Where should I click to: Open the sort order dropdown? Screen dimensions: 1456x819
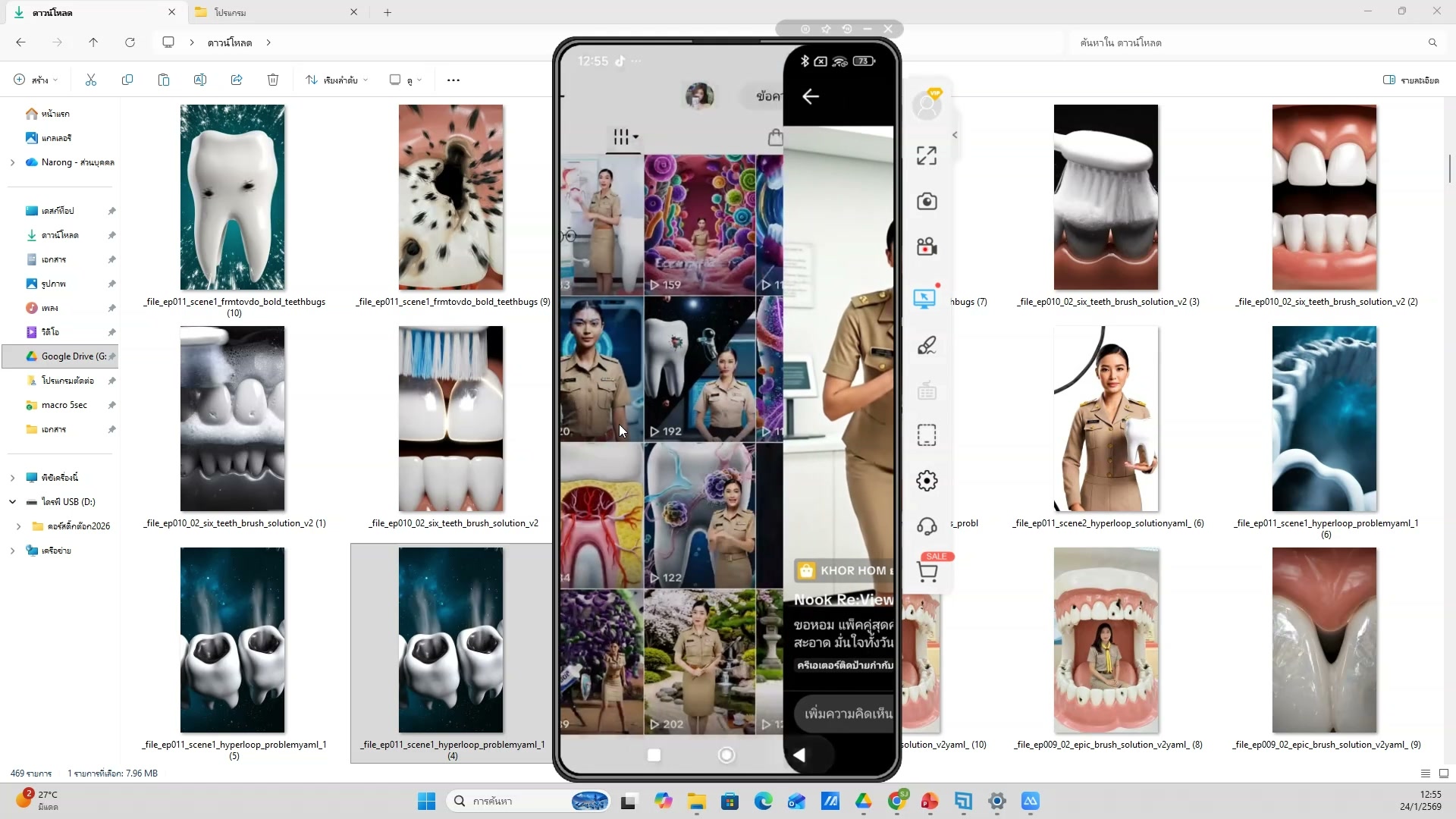pos(336,80)
